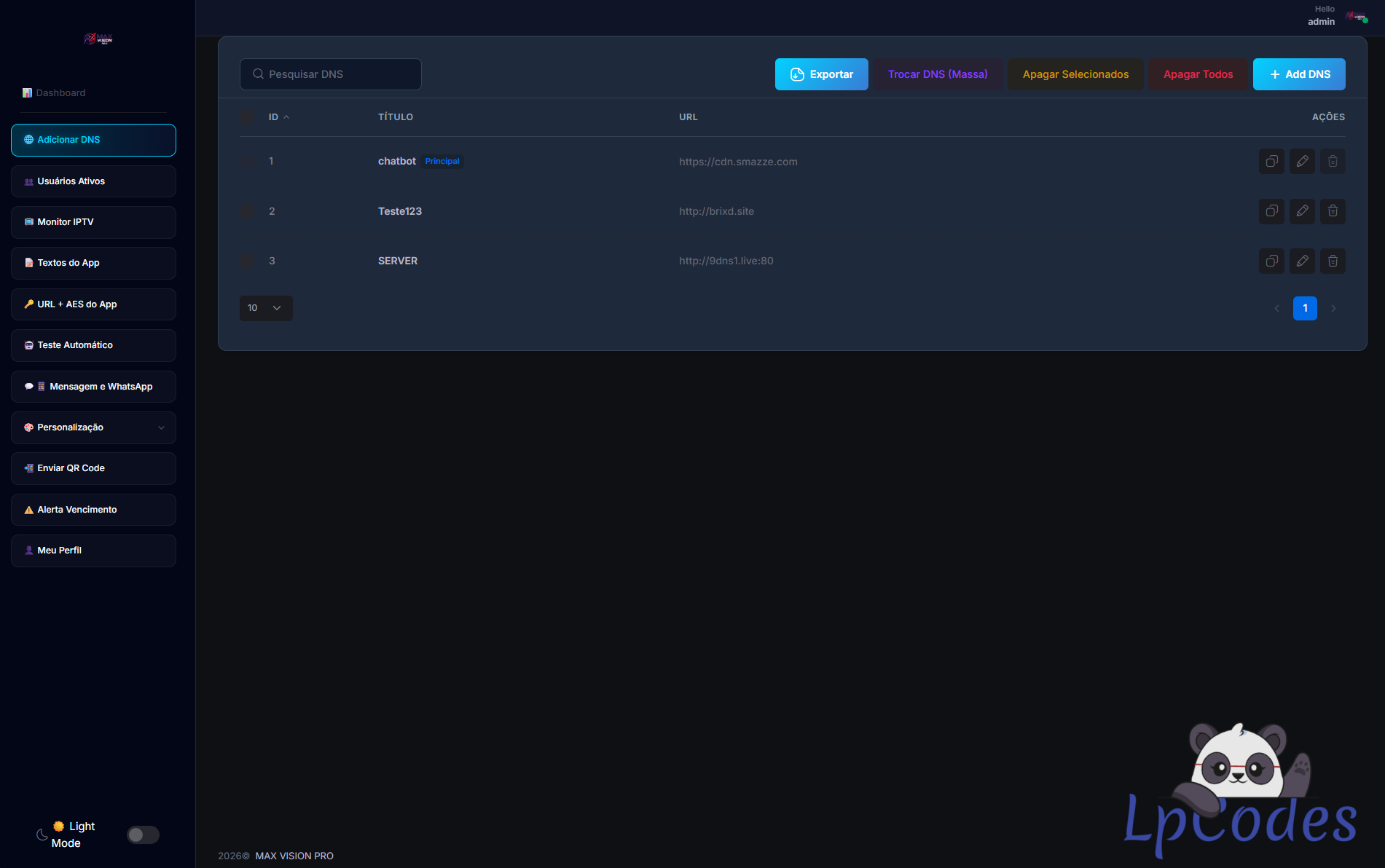1385x868 pixels.
Task: Open Meu Perfil page
Action: pyautogui.click(x=93, y=551)
